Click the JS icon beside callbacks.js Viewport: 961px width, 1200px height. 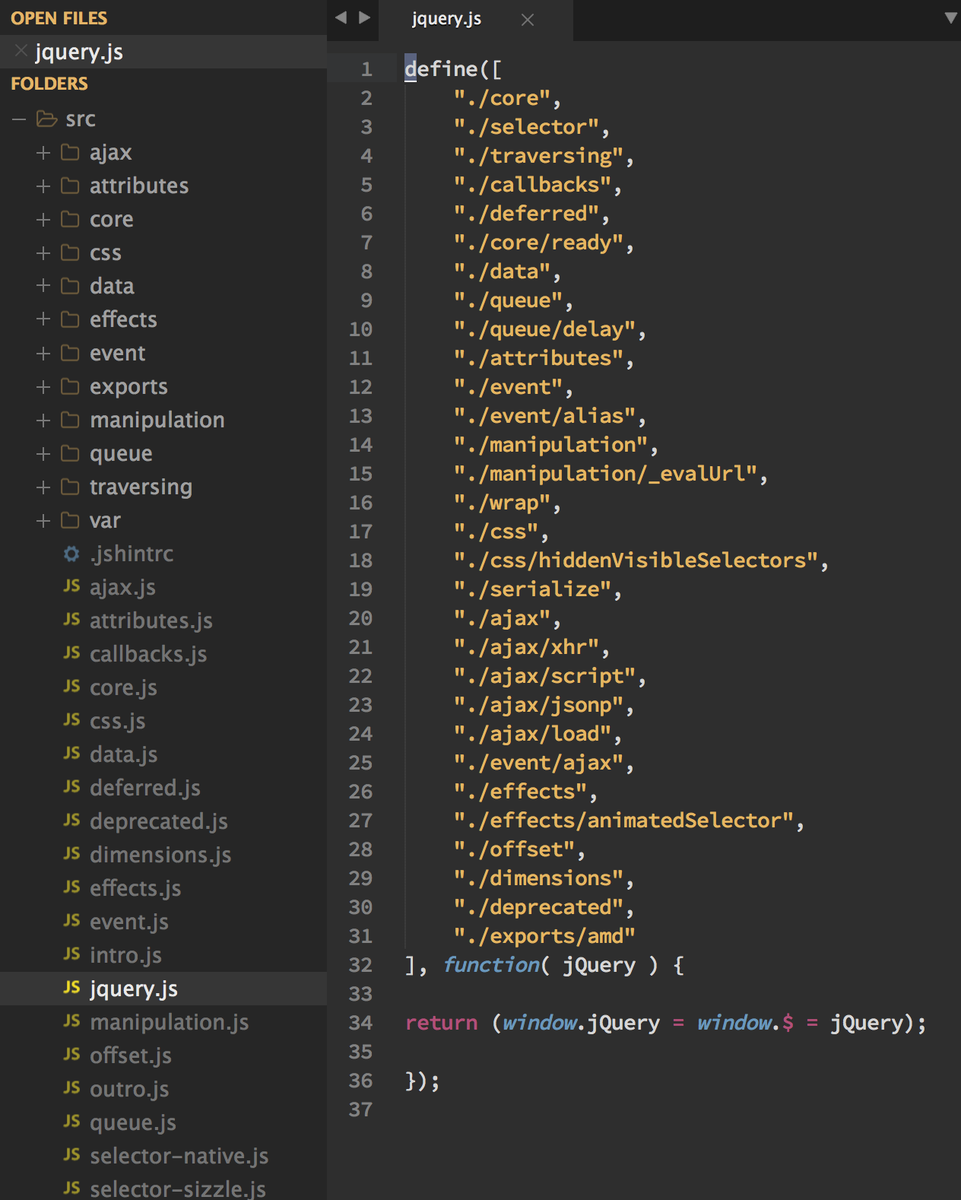click(71, 653)
